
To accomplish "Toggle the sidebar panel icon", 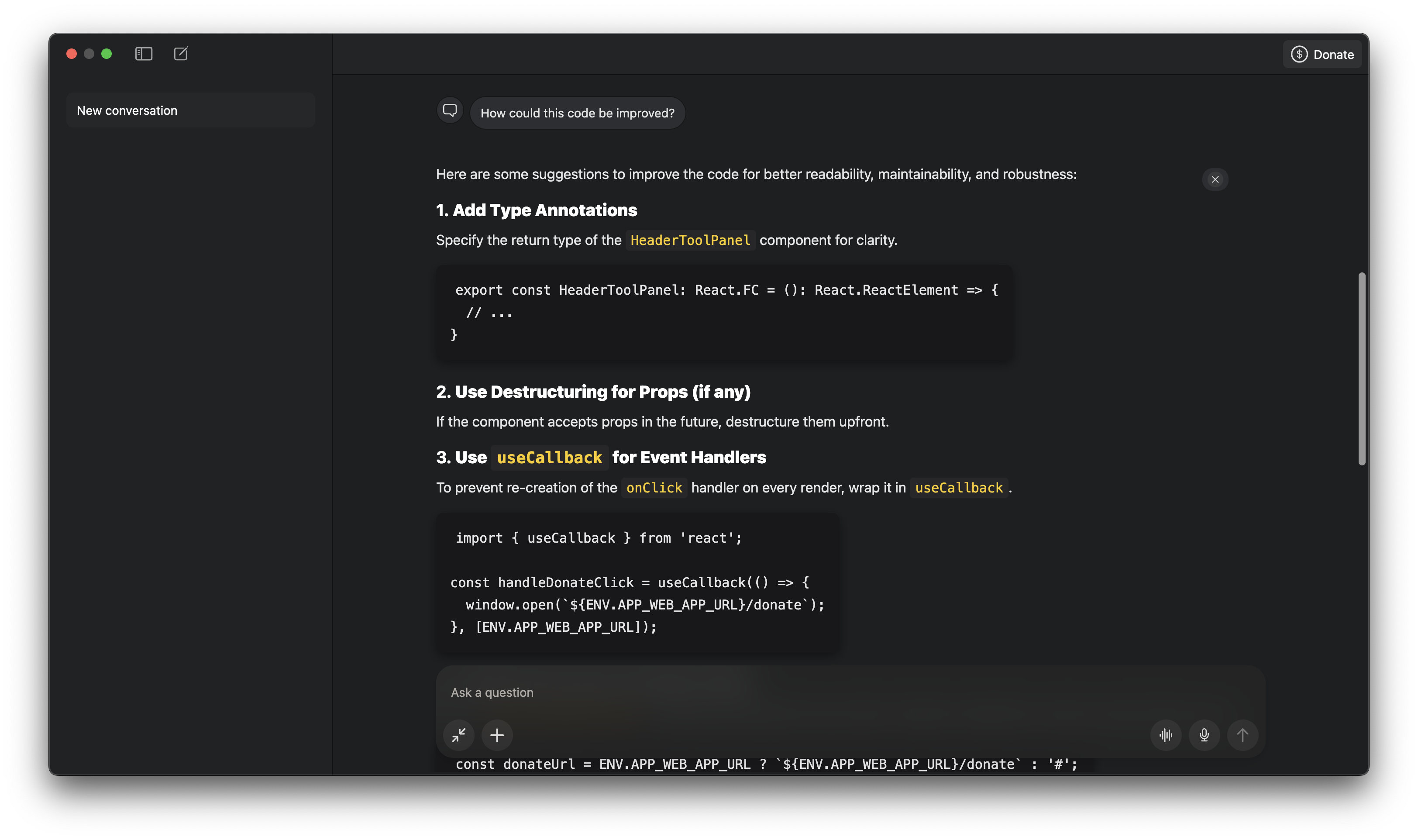I will [x=144, y=54].
